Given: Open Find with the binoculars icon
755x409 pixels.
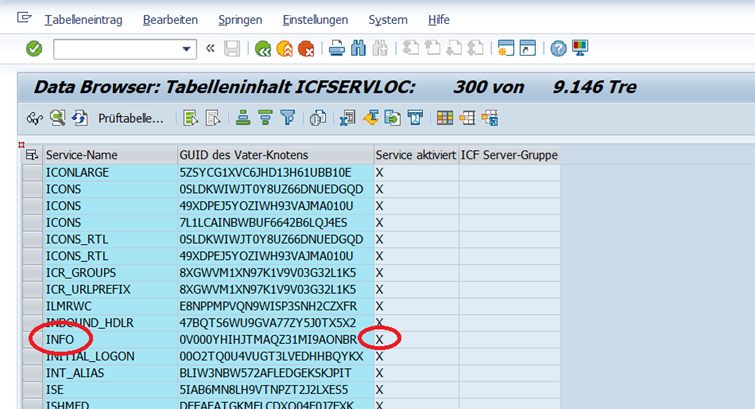Looking at the screenshot, I should (358, 49).
